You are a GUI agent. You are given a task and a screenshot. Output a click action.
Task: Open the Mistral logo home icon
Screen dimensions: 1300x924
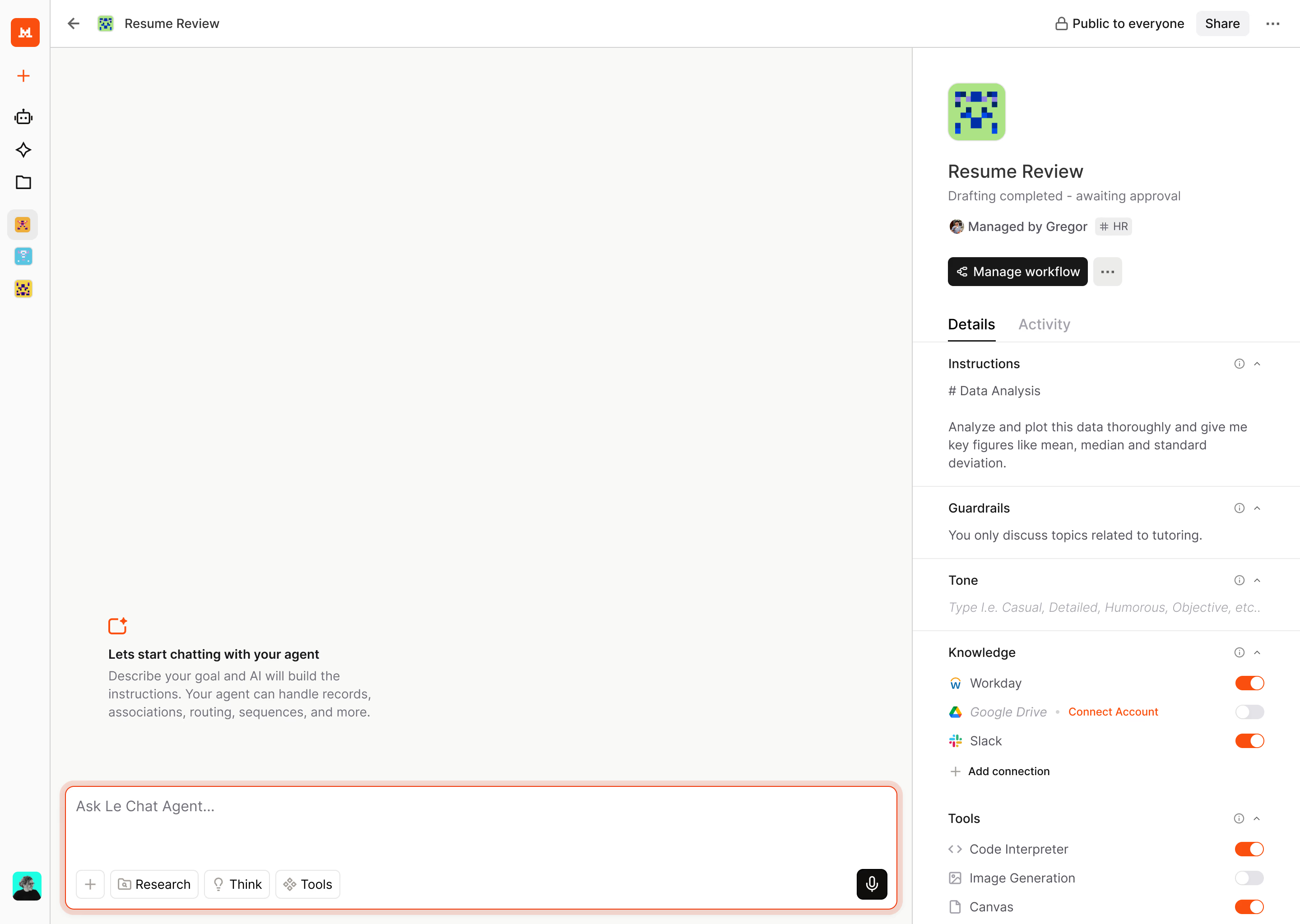coord(25,32)
